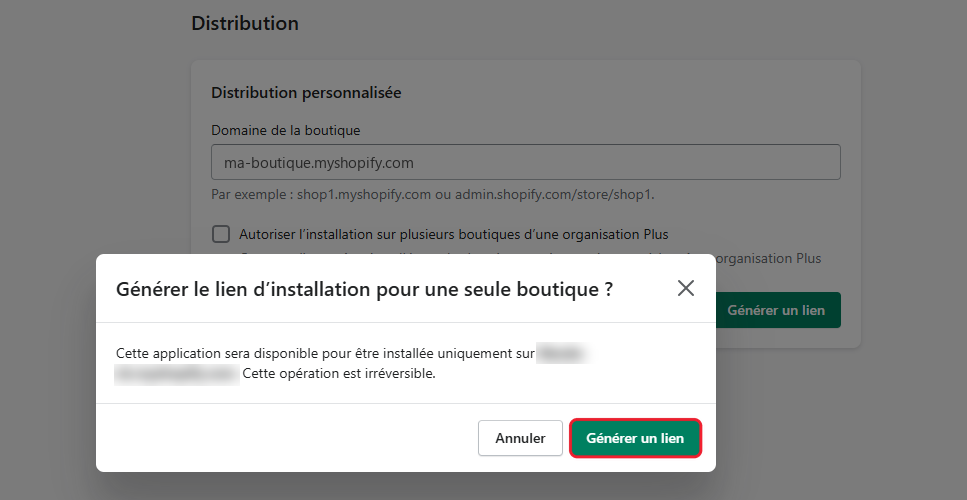Click Générer un lien on Distribution card

[x=778, y=310]
